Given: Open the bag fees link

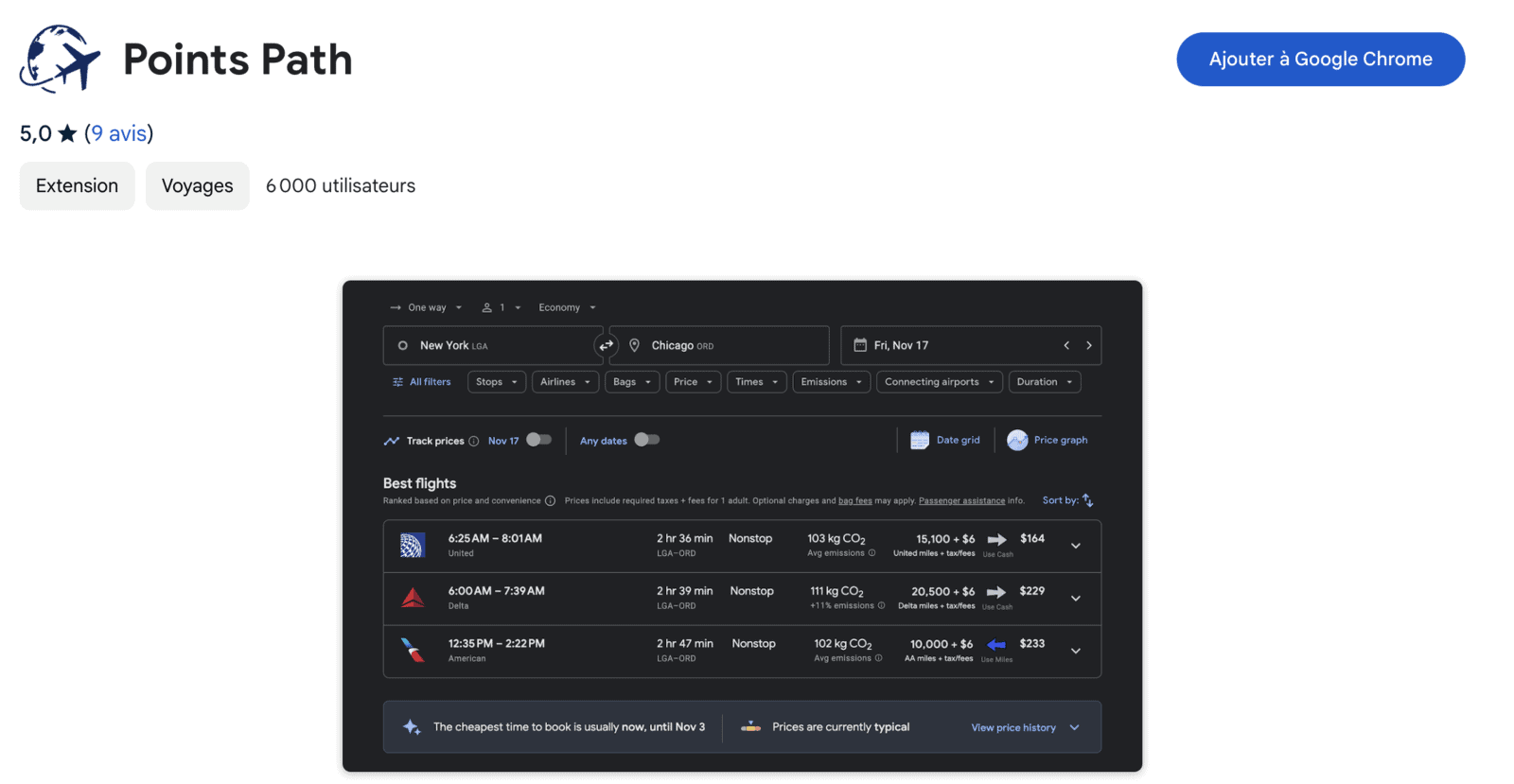Looking at the screenshot, I should coord(855,501).
